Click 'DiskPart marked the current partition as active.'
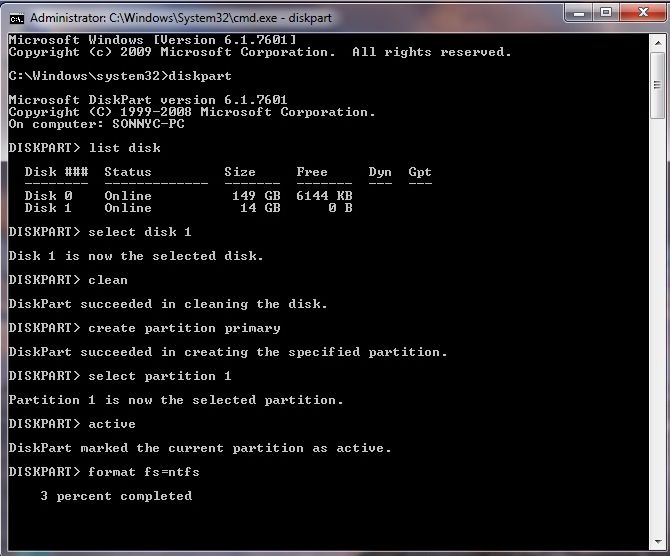670x556 pixels. [200, 448]
